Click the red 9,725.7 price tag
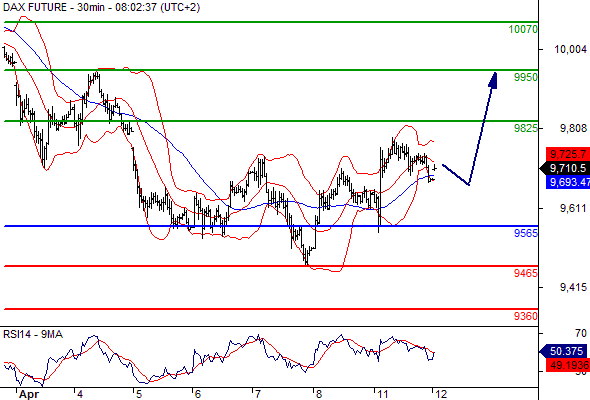 point(568,154)
